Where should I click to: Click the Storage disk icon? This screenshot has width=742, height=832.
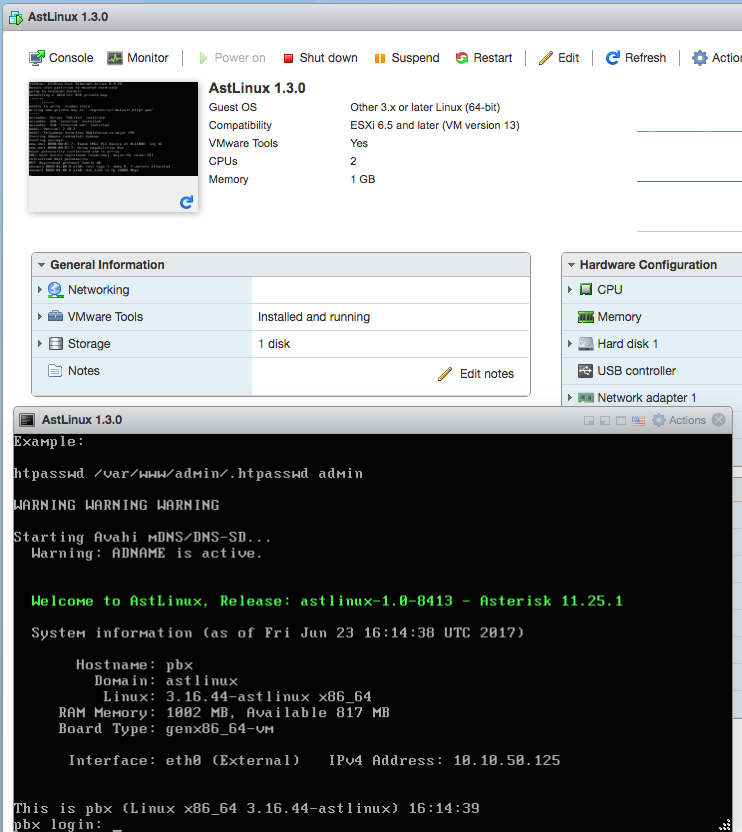(x=56, y=344)
